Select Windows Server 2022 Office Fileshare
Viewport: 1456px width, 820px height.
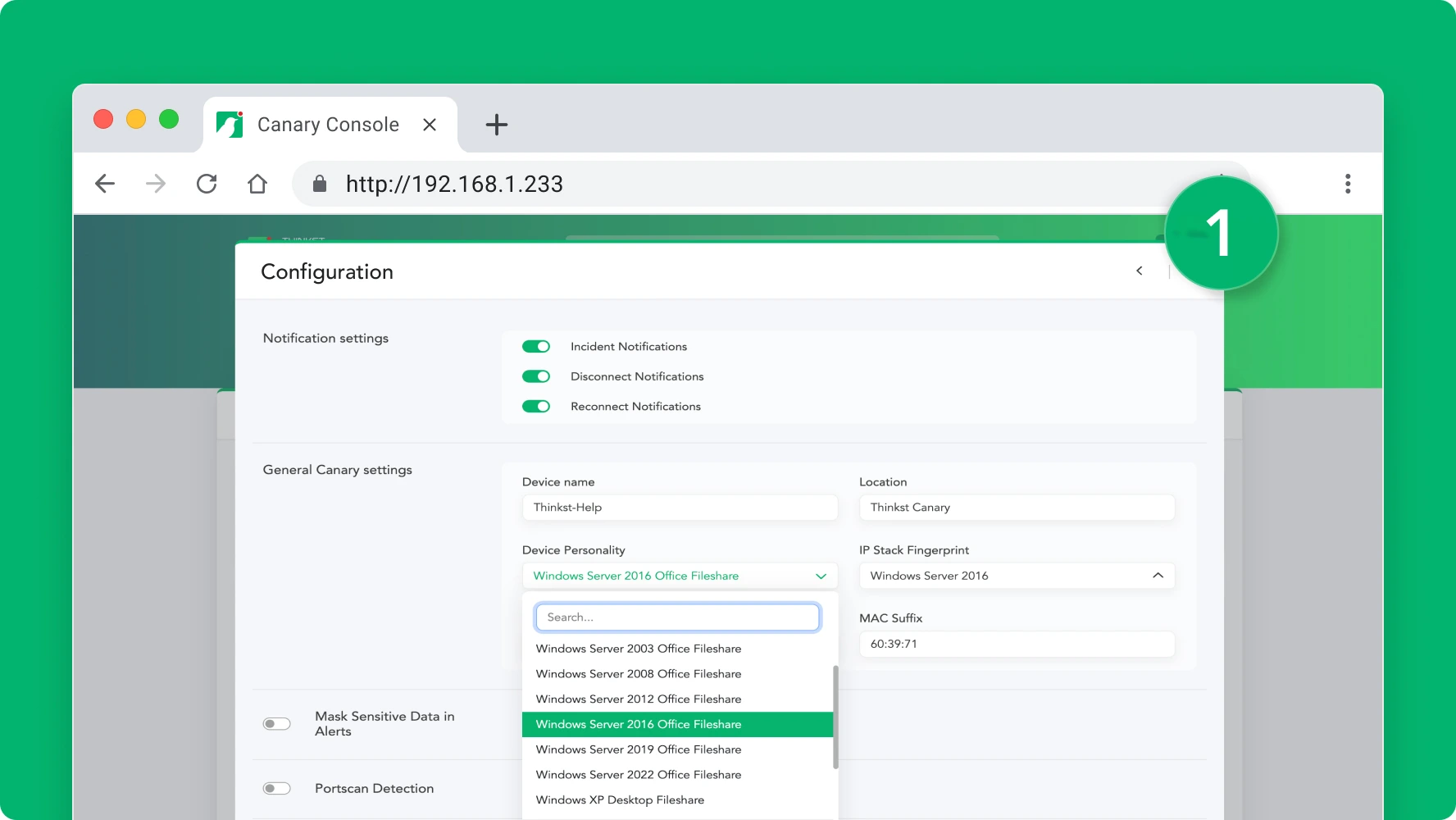coord(677,775)
